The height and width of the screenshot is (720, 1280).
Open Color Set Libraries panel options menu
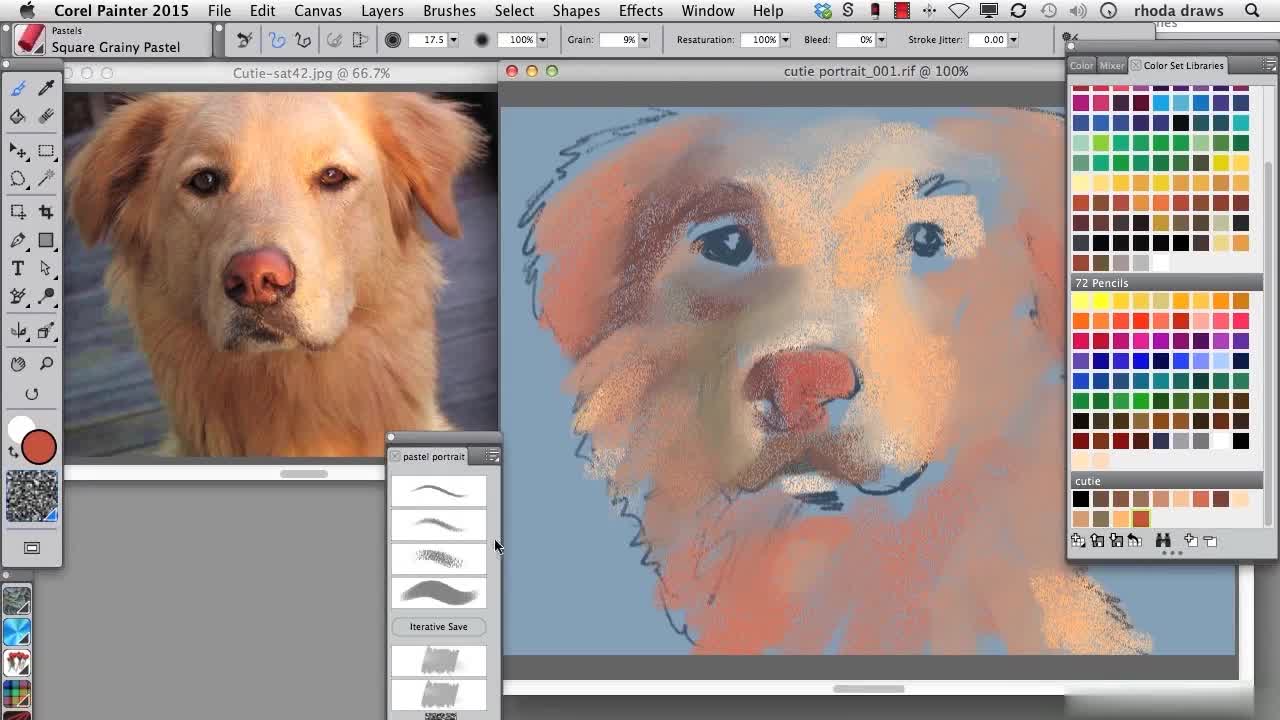click(1267, 65)
